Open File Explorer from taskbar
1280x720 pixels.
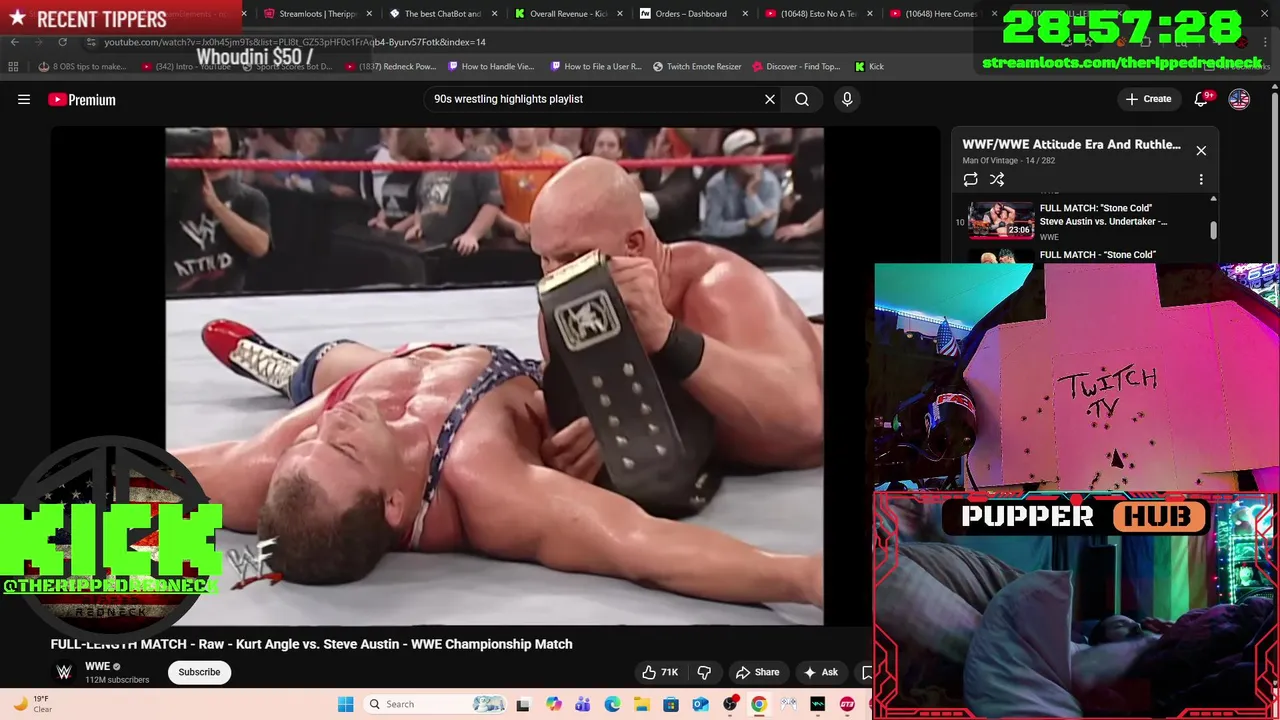(x=641, y=704)
